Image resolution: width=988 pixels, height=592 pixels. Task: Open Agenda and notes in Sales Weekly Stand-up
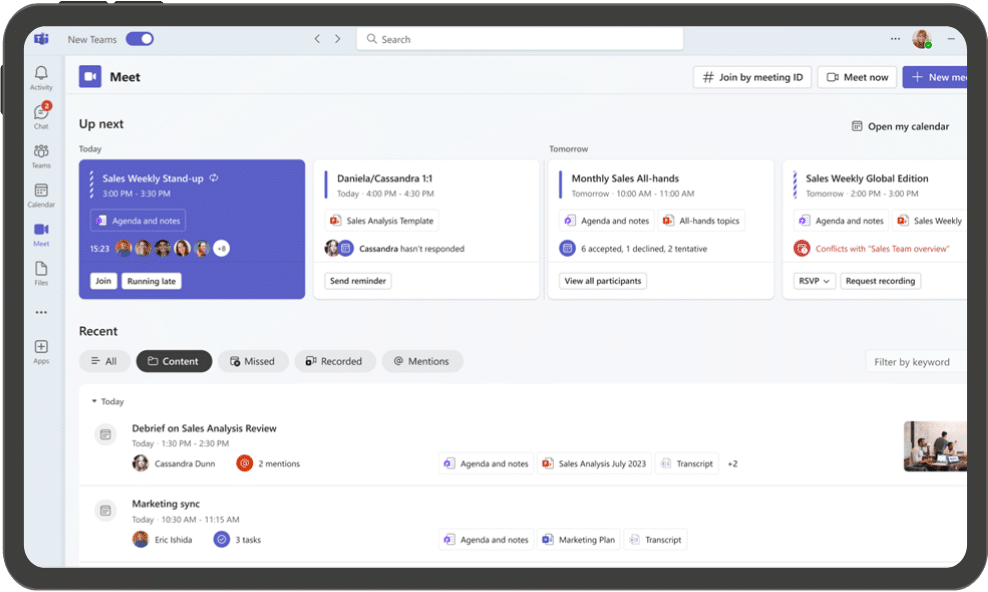(x=138, y=220)
